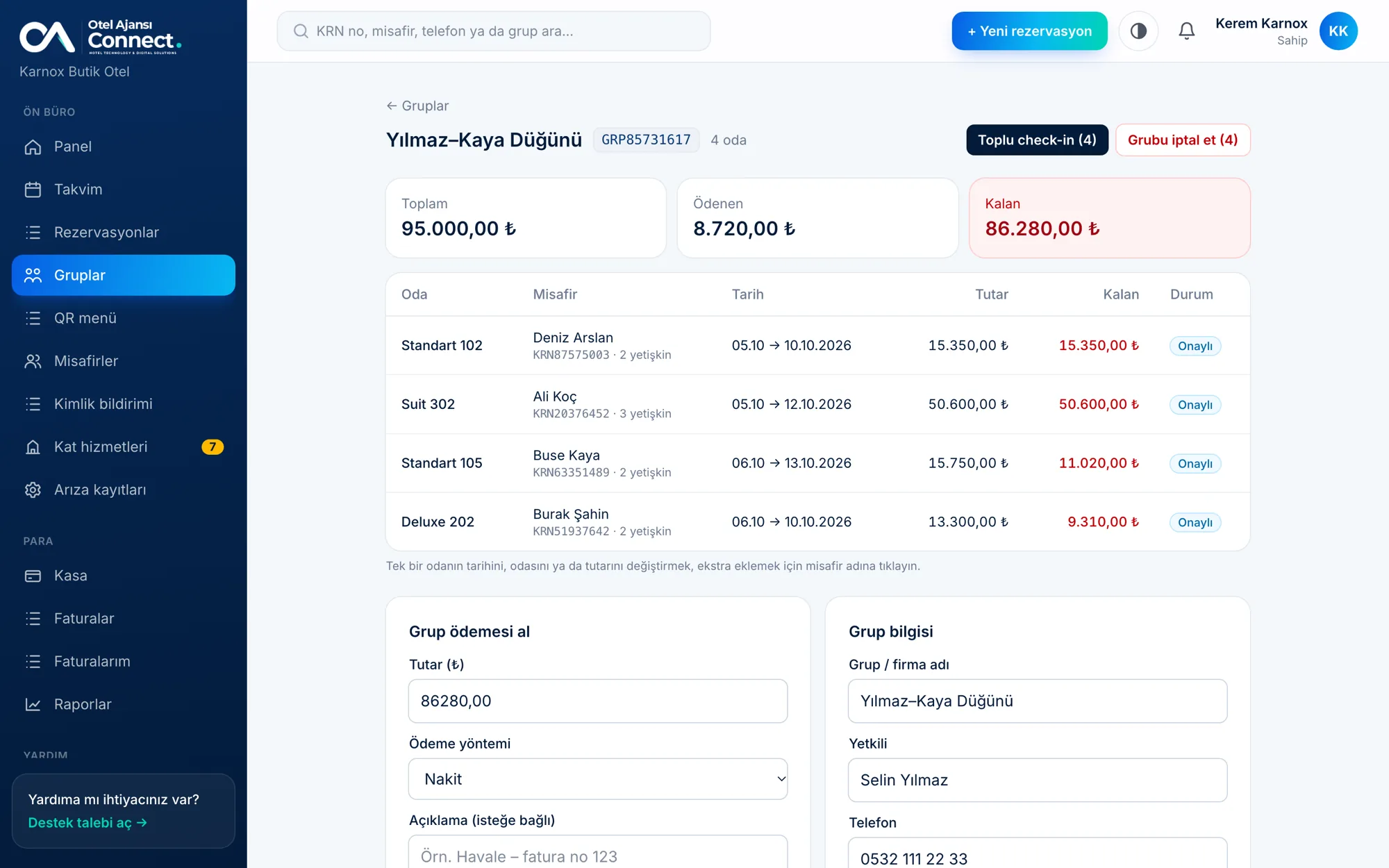Click the Otel Ajansı Connect logo

(x=101, y=37)
